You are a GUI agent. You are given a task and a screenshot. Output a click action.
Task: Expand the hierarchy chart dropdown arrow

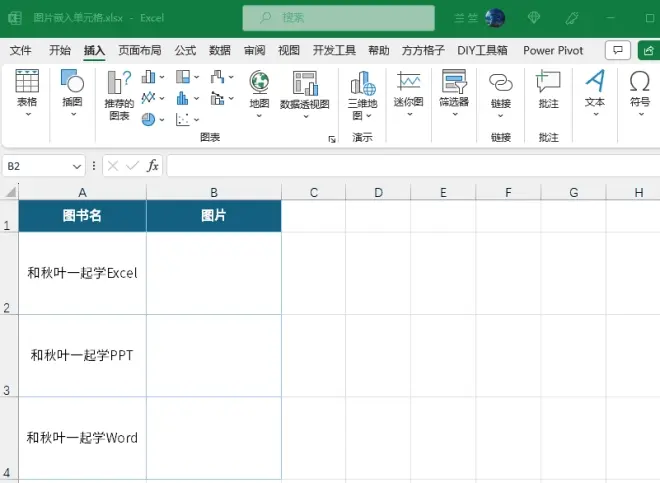[x=196, y=77]
